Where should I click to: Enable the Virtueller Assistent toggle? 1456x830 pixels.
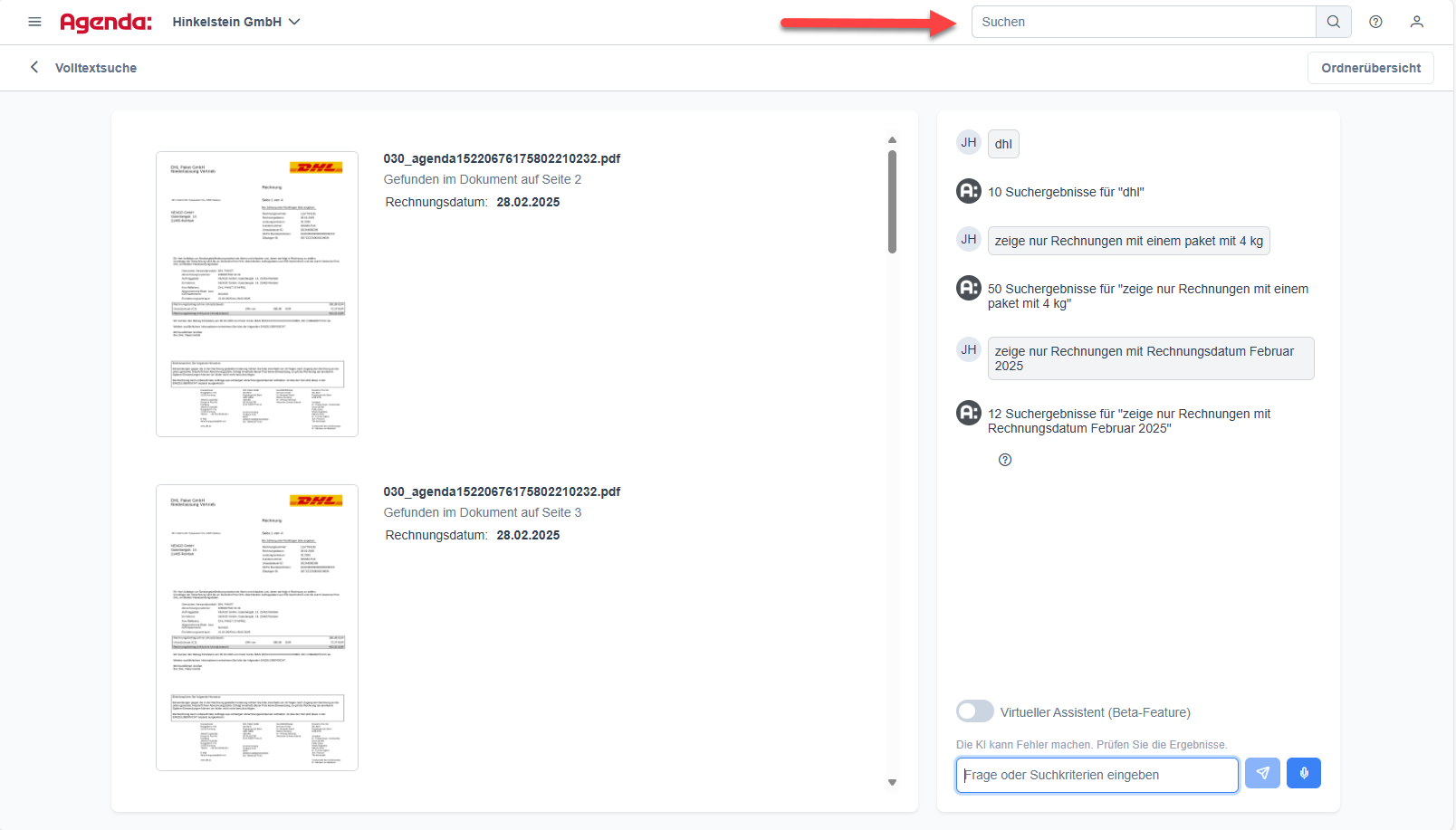pos(975,711)
